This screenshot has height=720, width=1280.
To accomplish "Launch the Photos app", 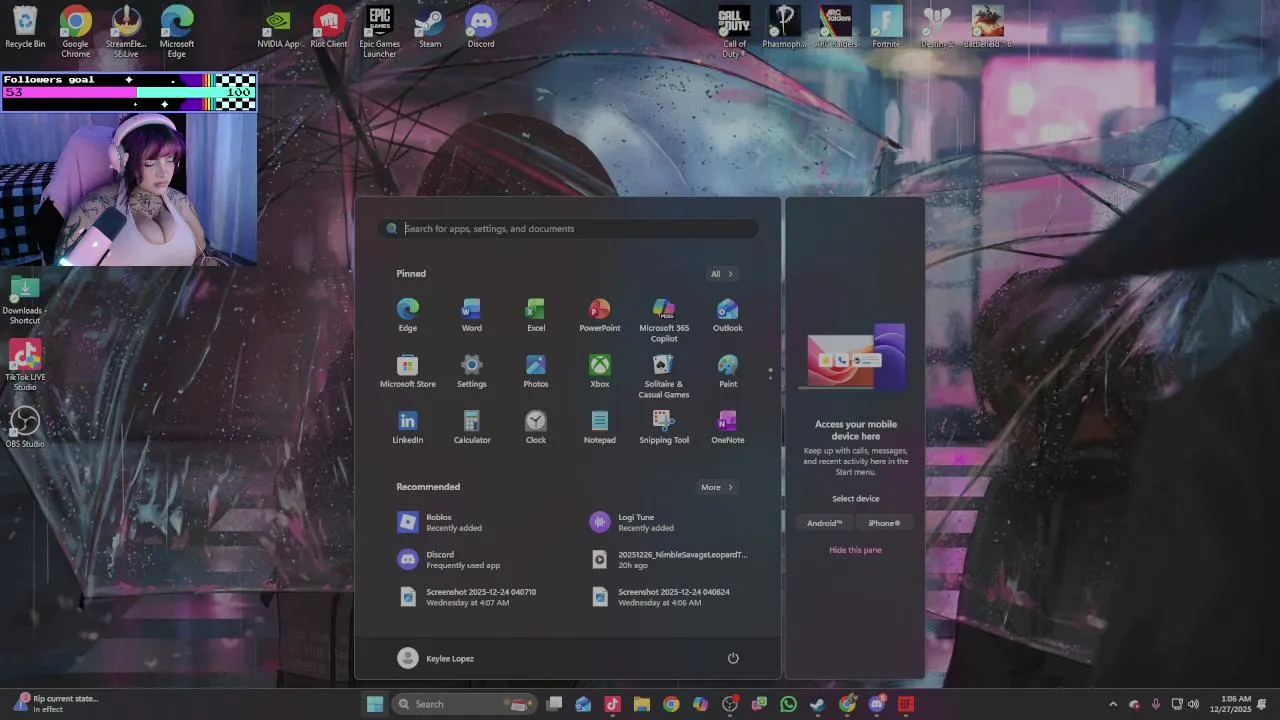I will click(x=536, y=371).
